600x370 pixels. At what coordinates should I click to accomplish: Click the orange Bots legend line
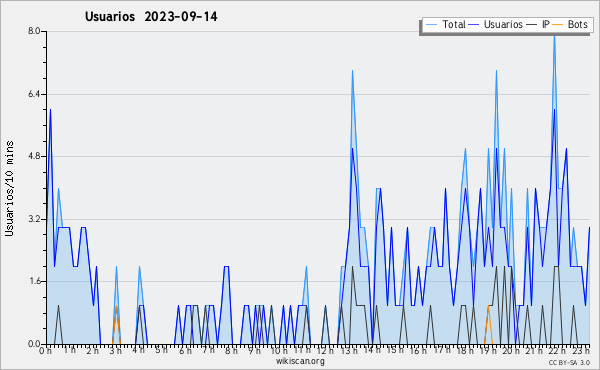tap(559, 25)
